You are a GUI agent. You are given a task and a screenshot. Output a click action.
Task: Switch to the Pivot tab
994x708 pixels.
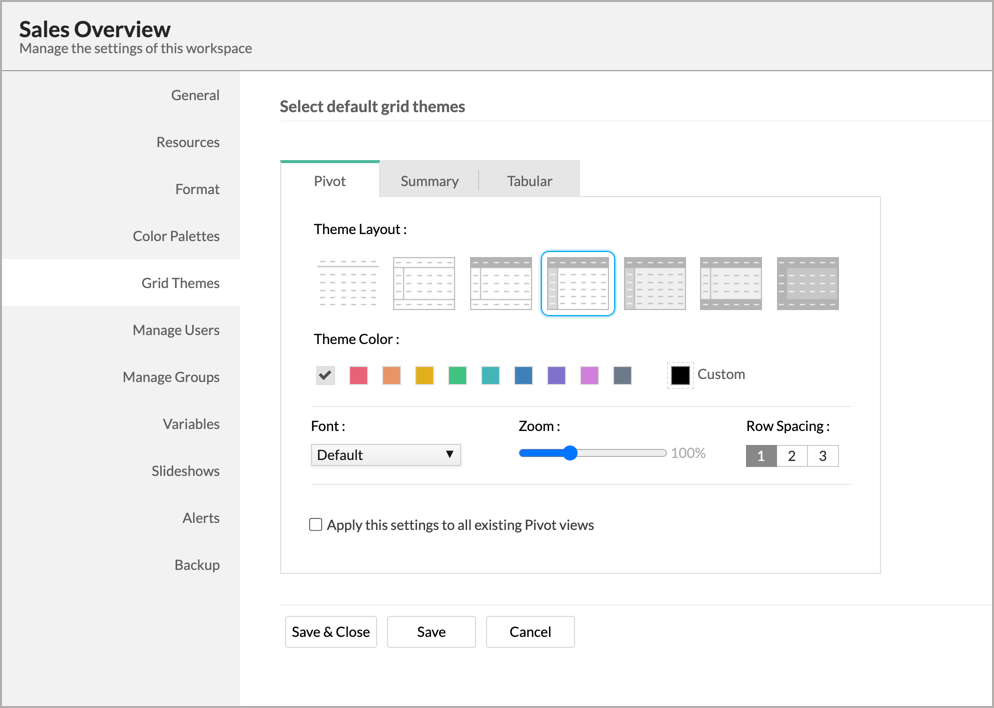pyautogui.click(x=330, y=181)
